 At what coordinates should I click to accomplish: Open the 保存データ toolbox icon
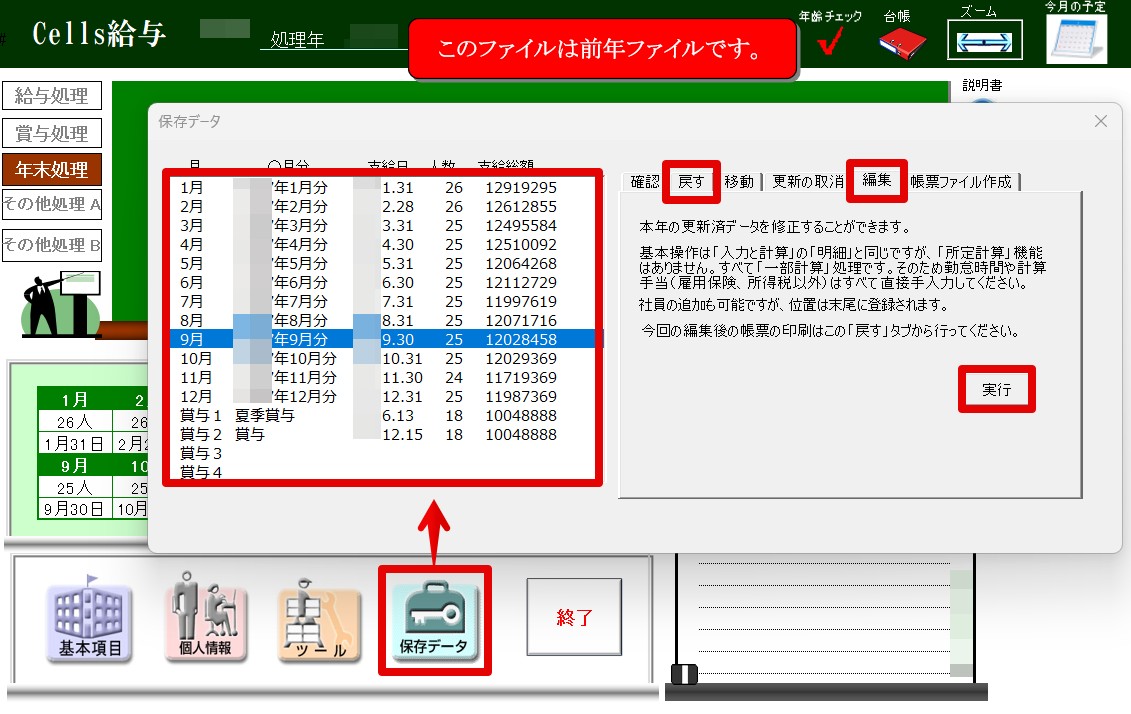click(434, 620)
